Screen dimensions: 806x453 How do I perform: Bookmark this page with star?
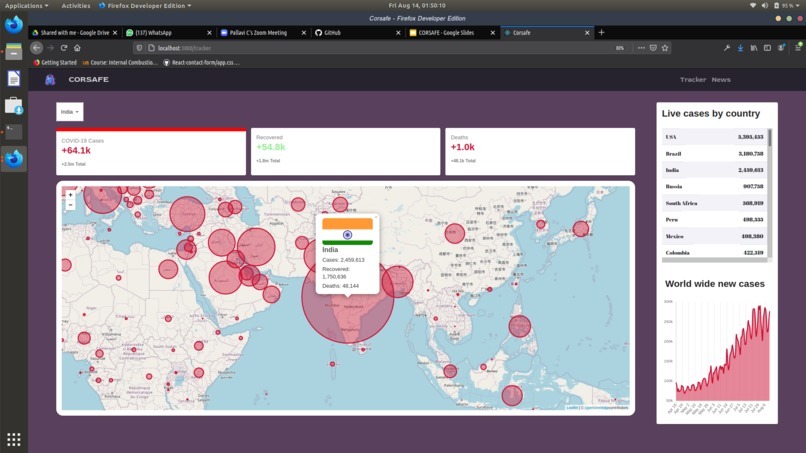665,48
